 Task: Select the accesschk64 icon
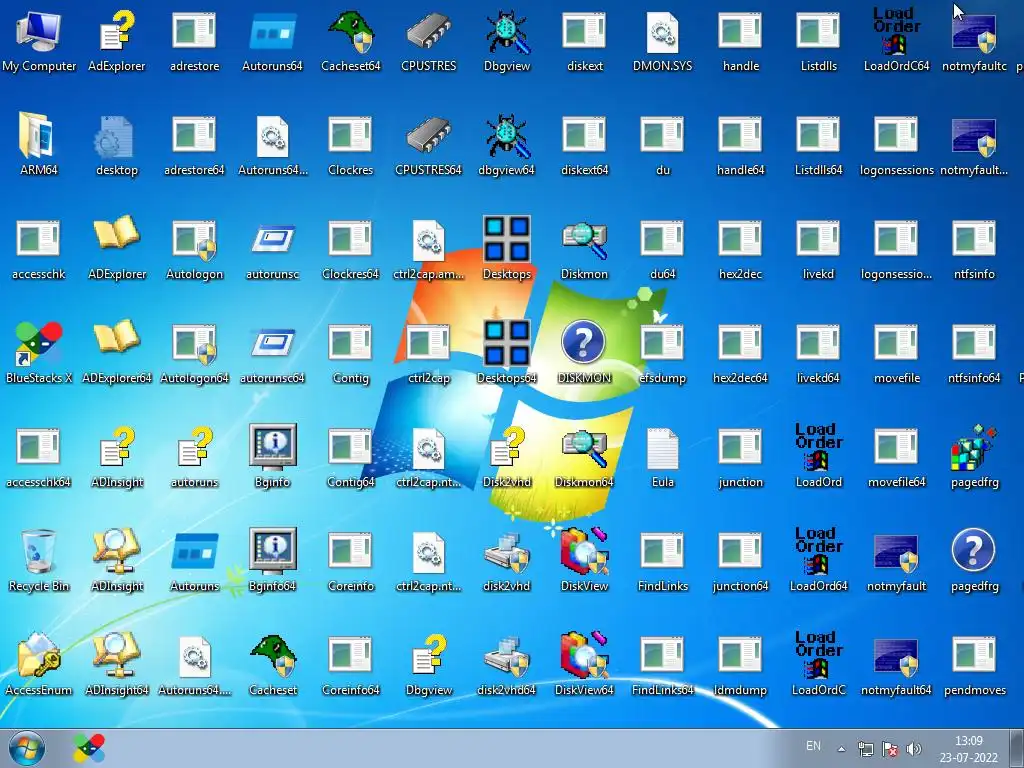tap(39, 456)
